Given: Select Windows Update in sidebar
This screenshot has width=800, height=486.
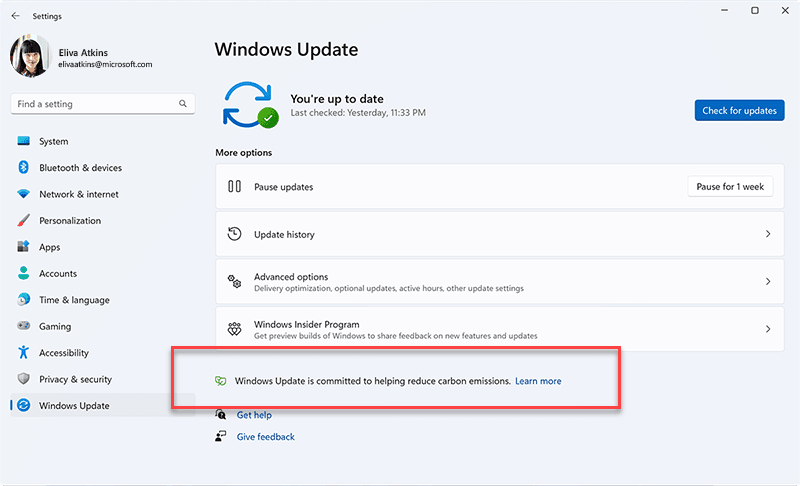Looking at the screenshot, I should [x=103, y=405].
